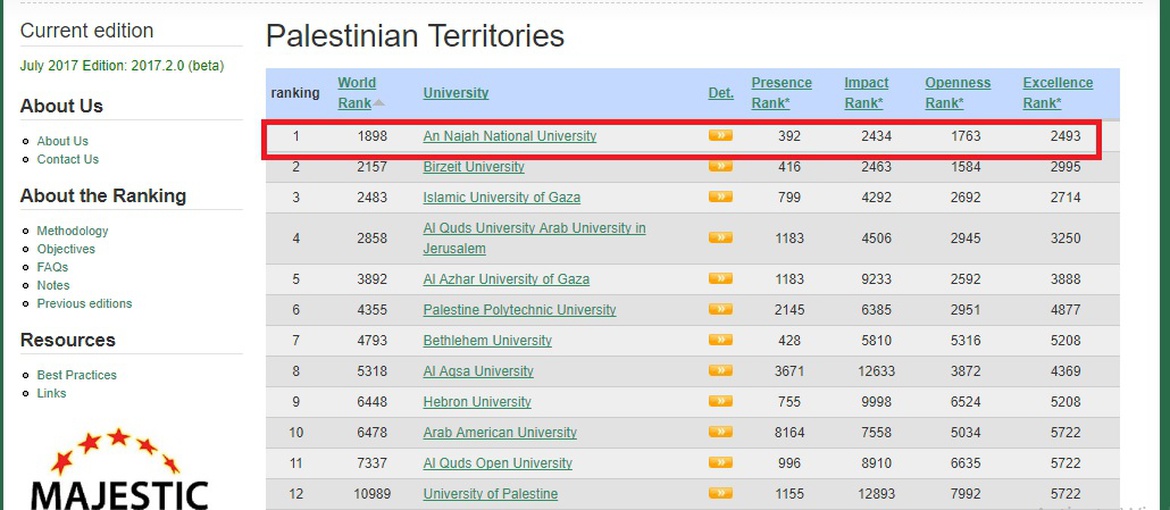
Task: Open the Palestine Polytechnic University link
Action: coord(519,309)
